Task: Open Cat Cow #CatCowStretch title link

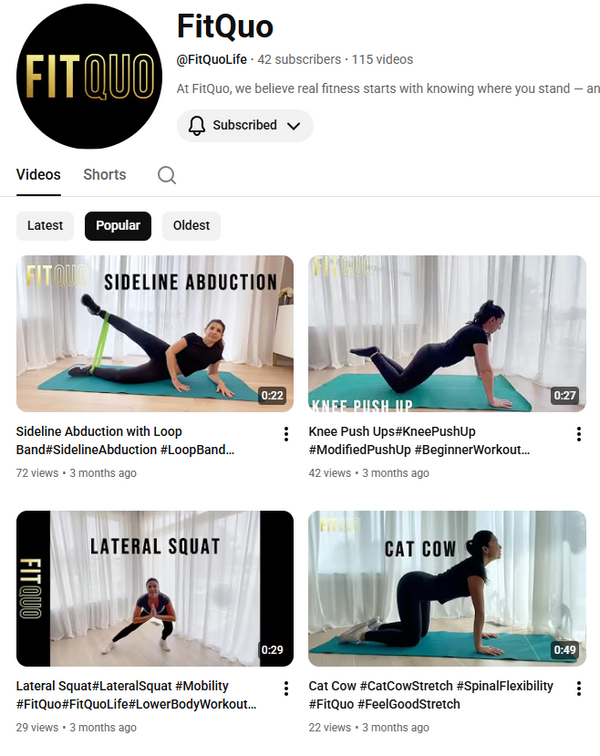Action: pyautogui.click(x=431, y=695)
